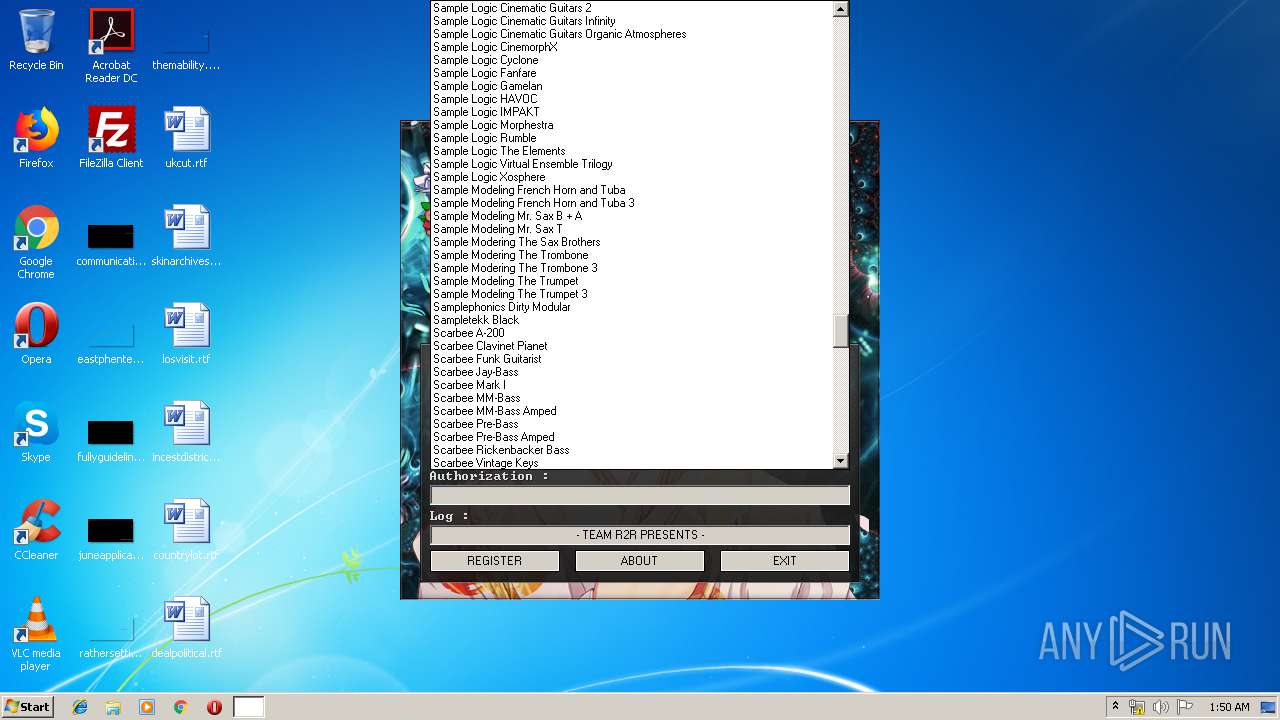Open juneapplica desktop file
Screen dimensions: 1280x720
tap(111, 536)
